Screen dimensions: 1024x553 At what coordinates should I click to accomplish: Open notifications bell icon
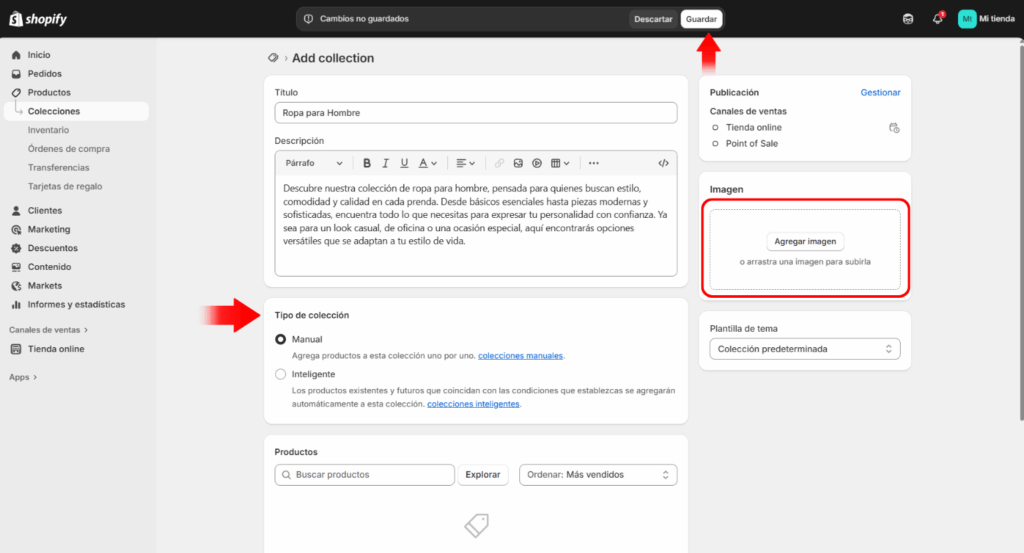tap(937, 19)
